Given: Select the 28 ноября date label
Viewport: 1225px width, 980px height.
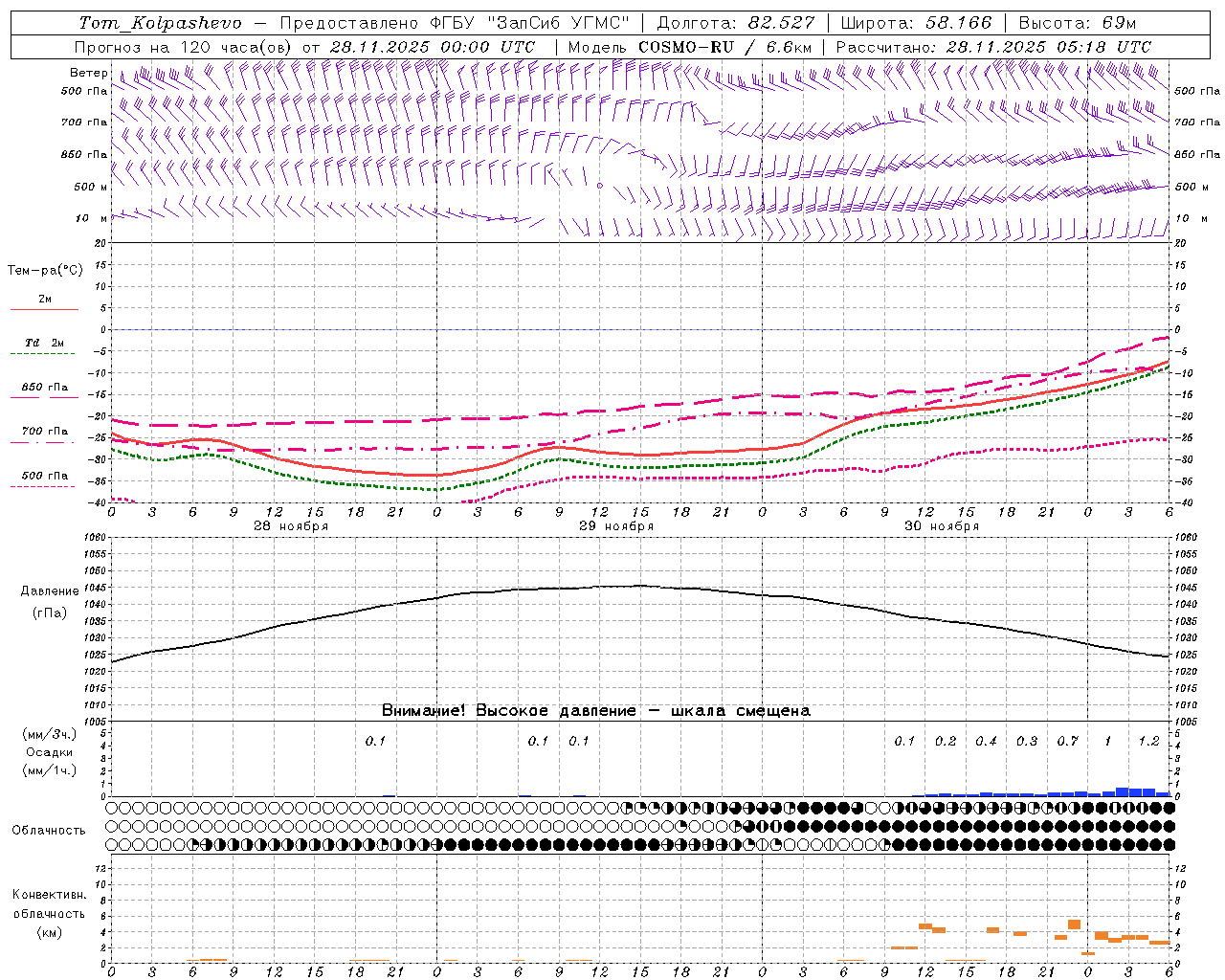Looking at the screenshot, I should tap(291, 526).
